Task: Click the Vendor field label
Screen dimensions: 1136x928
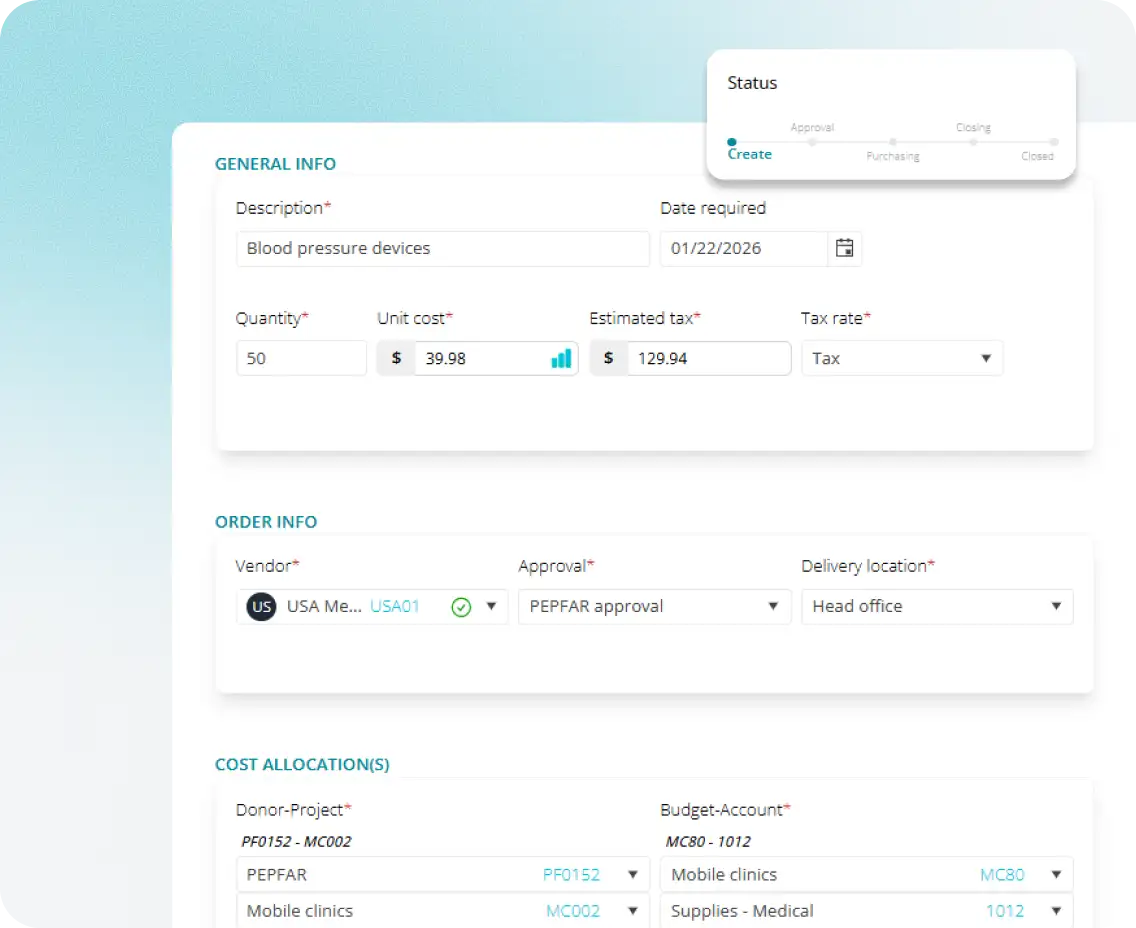Action: tap(267, 567)
